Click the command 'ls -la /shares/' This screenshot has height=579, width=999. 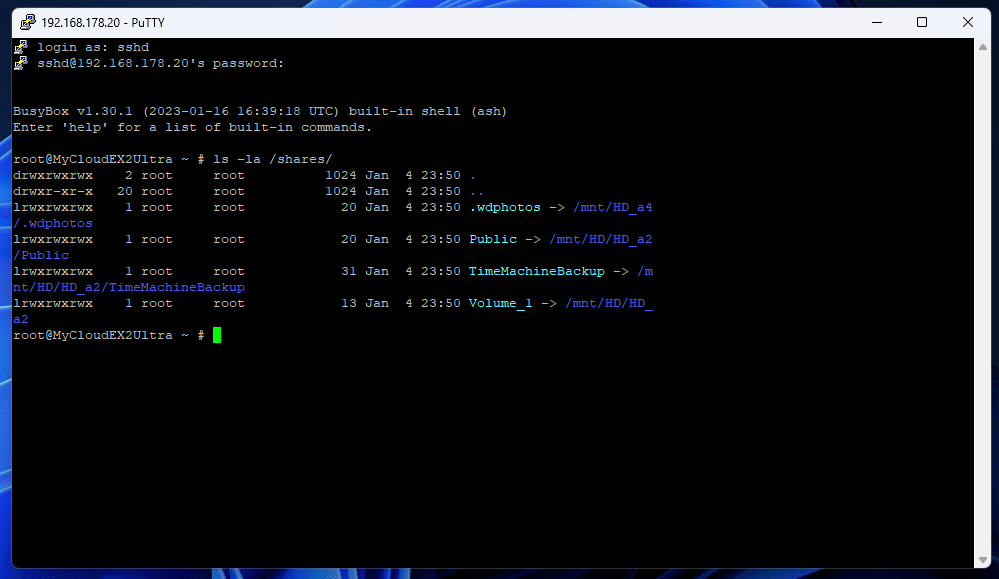point(273,159)
